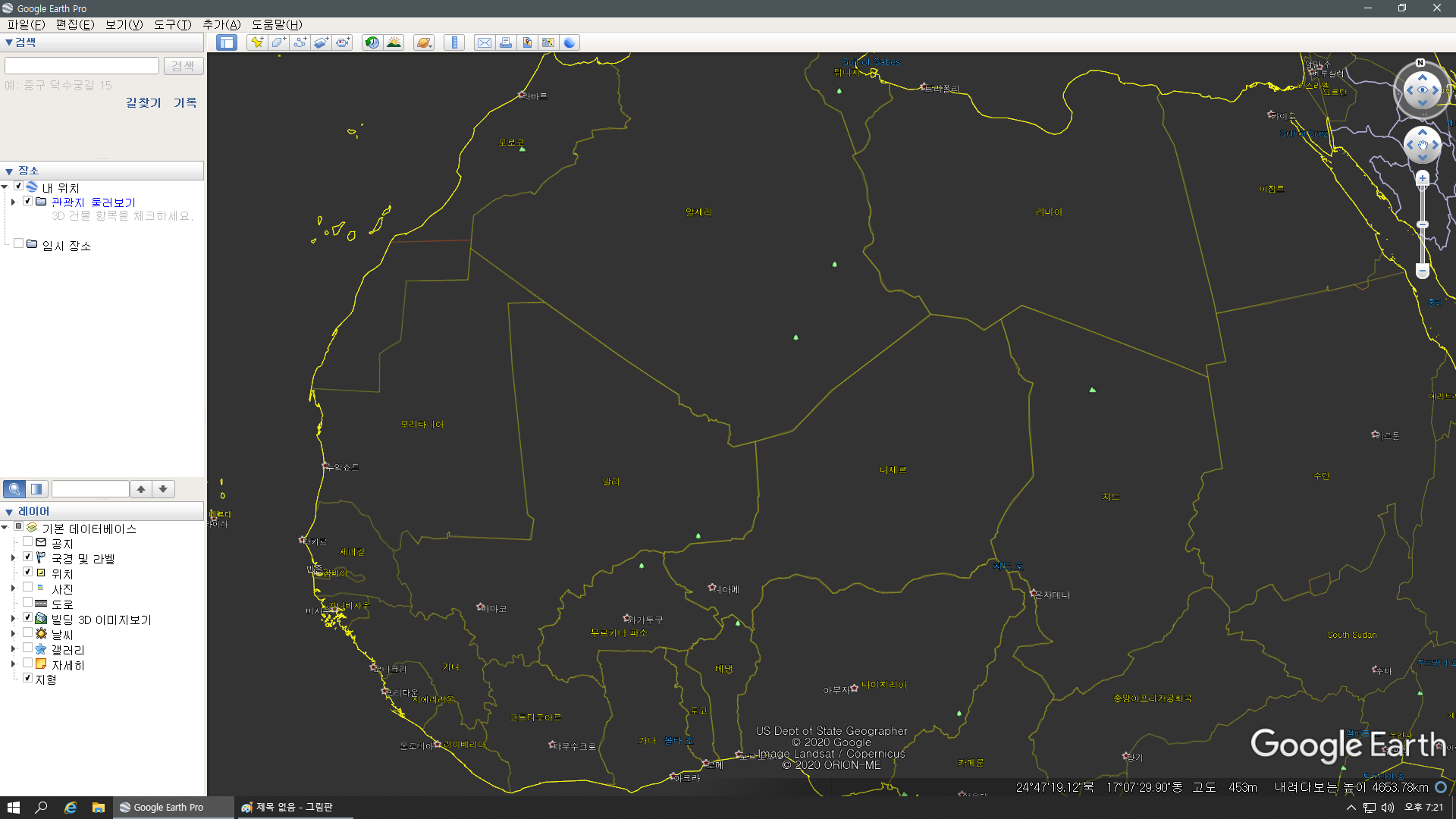Save image of current view
This screenshot has height=819, width=1456.
(527, 42)
